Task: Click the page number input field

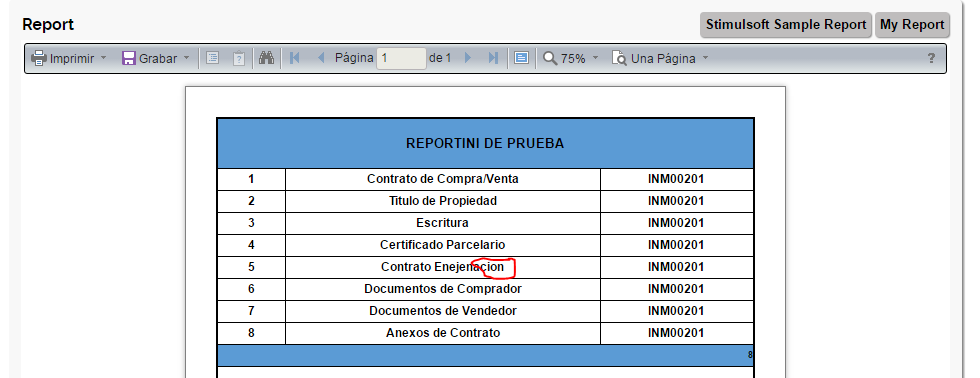Action: 401,58
